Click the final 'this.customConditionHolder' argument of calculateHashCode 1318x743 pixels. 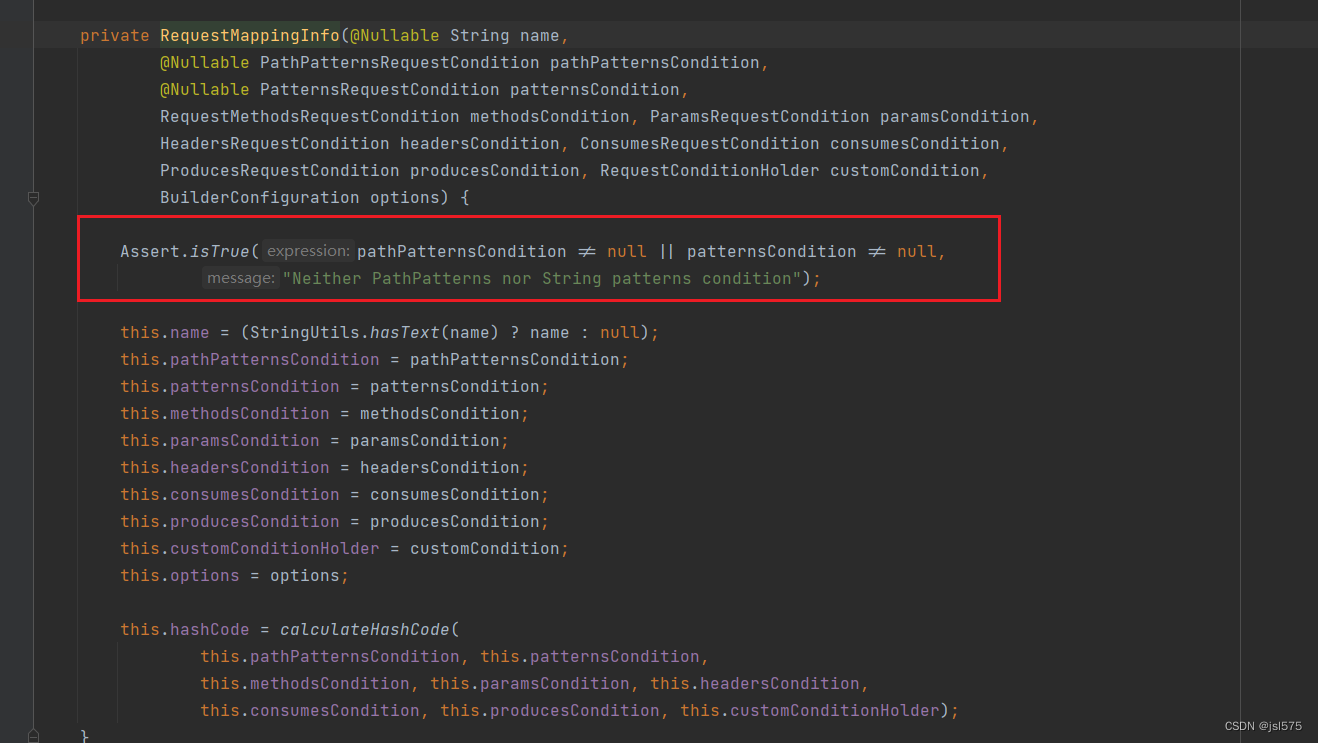point(810,711)
